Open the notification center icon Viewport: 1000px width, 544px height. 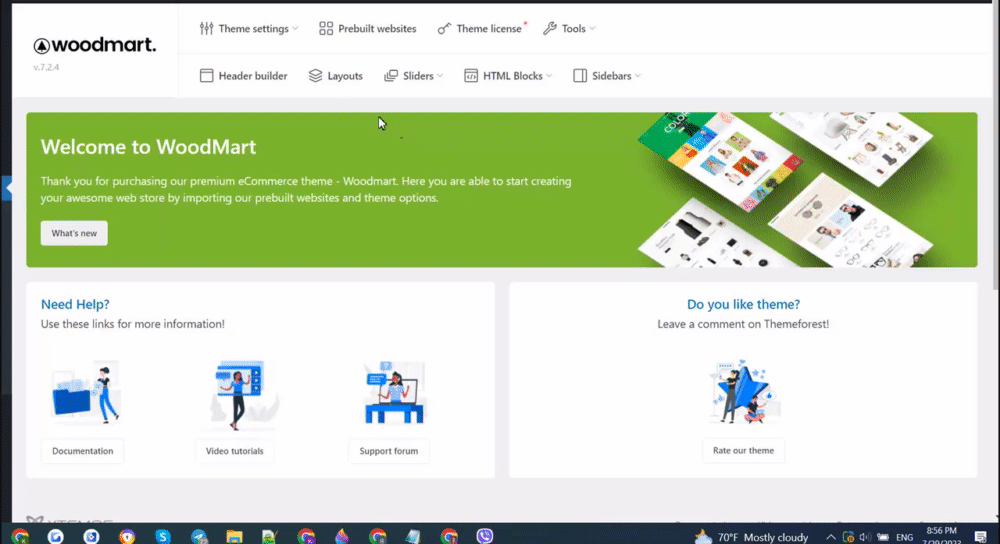point(981,536)
